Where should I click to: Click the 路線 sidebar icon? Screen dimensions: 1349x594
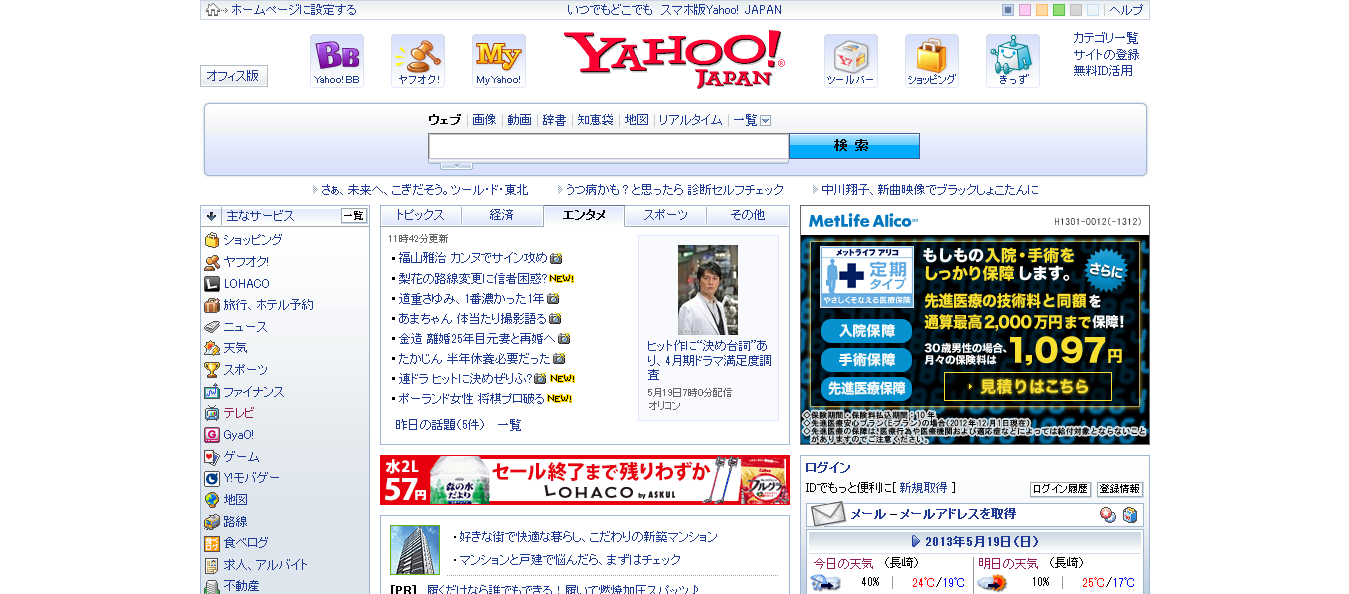point(212,522)
